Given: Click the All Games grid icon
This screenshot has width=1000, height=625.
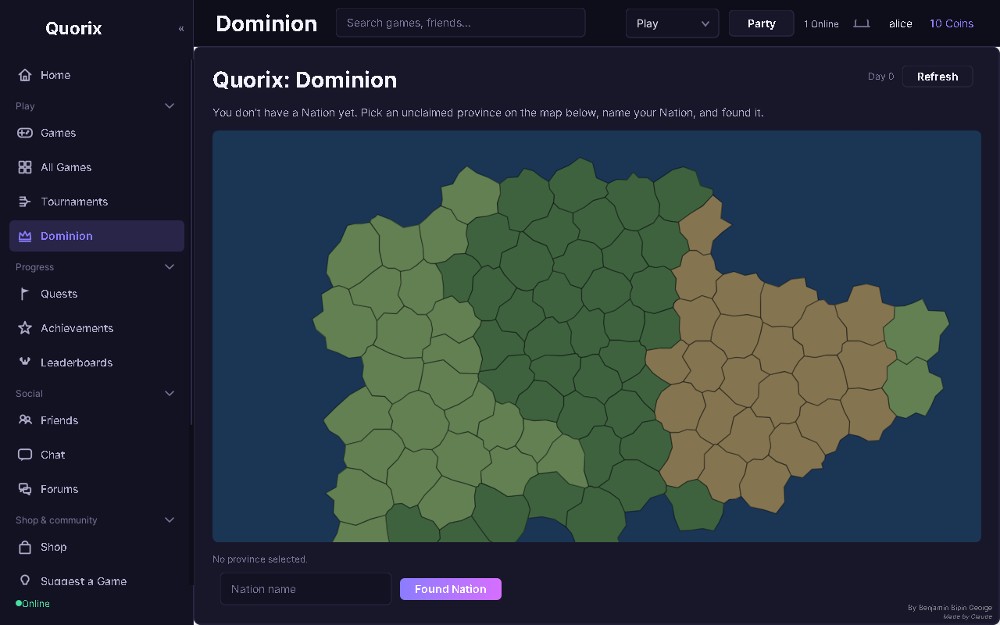Looking at the screenshot, I should 25,168.
